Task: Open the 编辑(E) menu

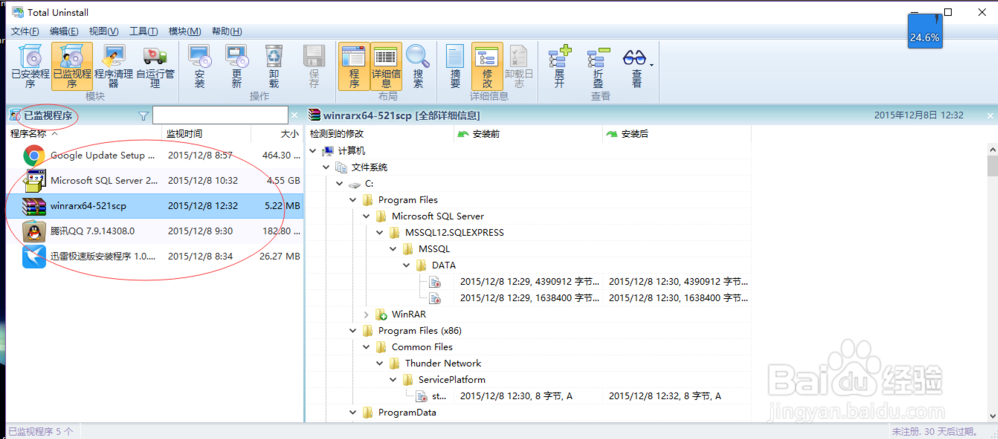Action: click(x=64, y=31)
